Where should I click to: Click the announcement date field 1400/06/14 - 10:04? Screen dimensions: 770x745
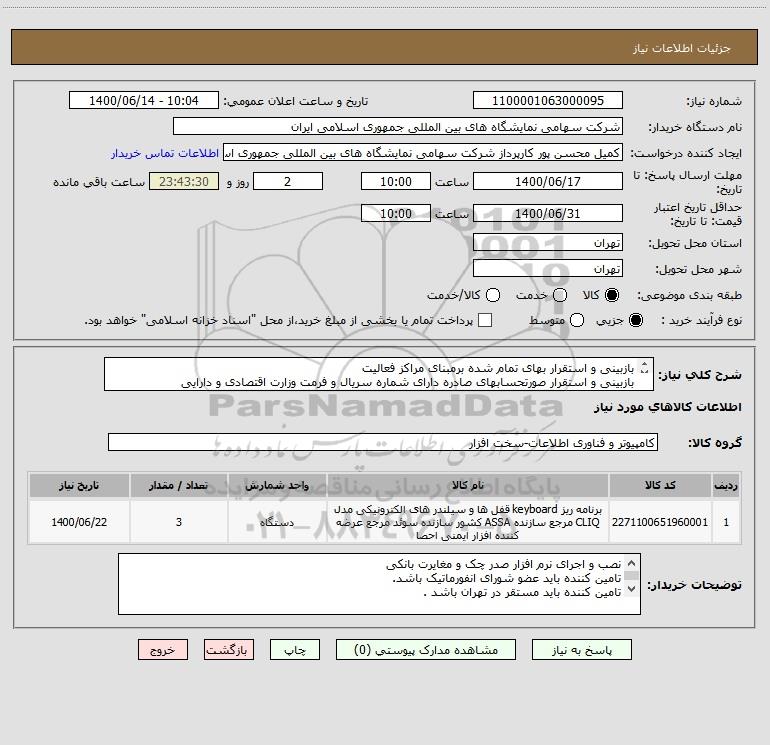[x=144, y=100]
